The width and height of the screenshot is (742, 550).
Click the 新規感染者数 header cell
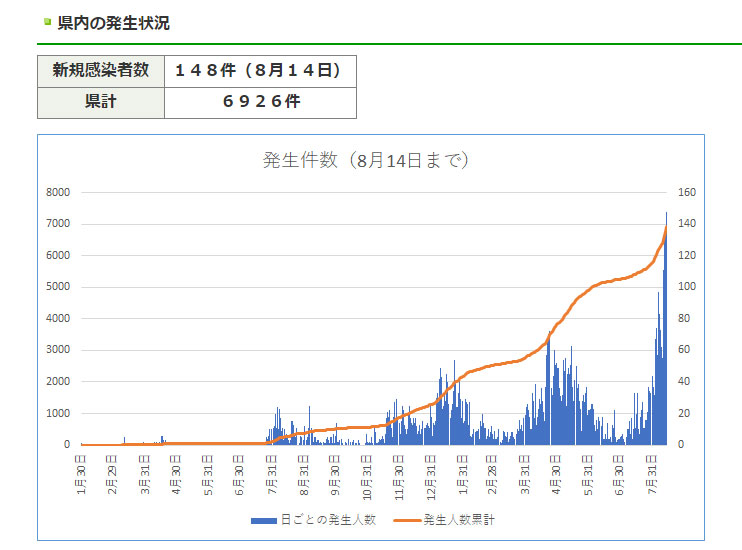coord(100,71)
